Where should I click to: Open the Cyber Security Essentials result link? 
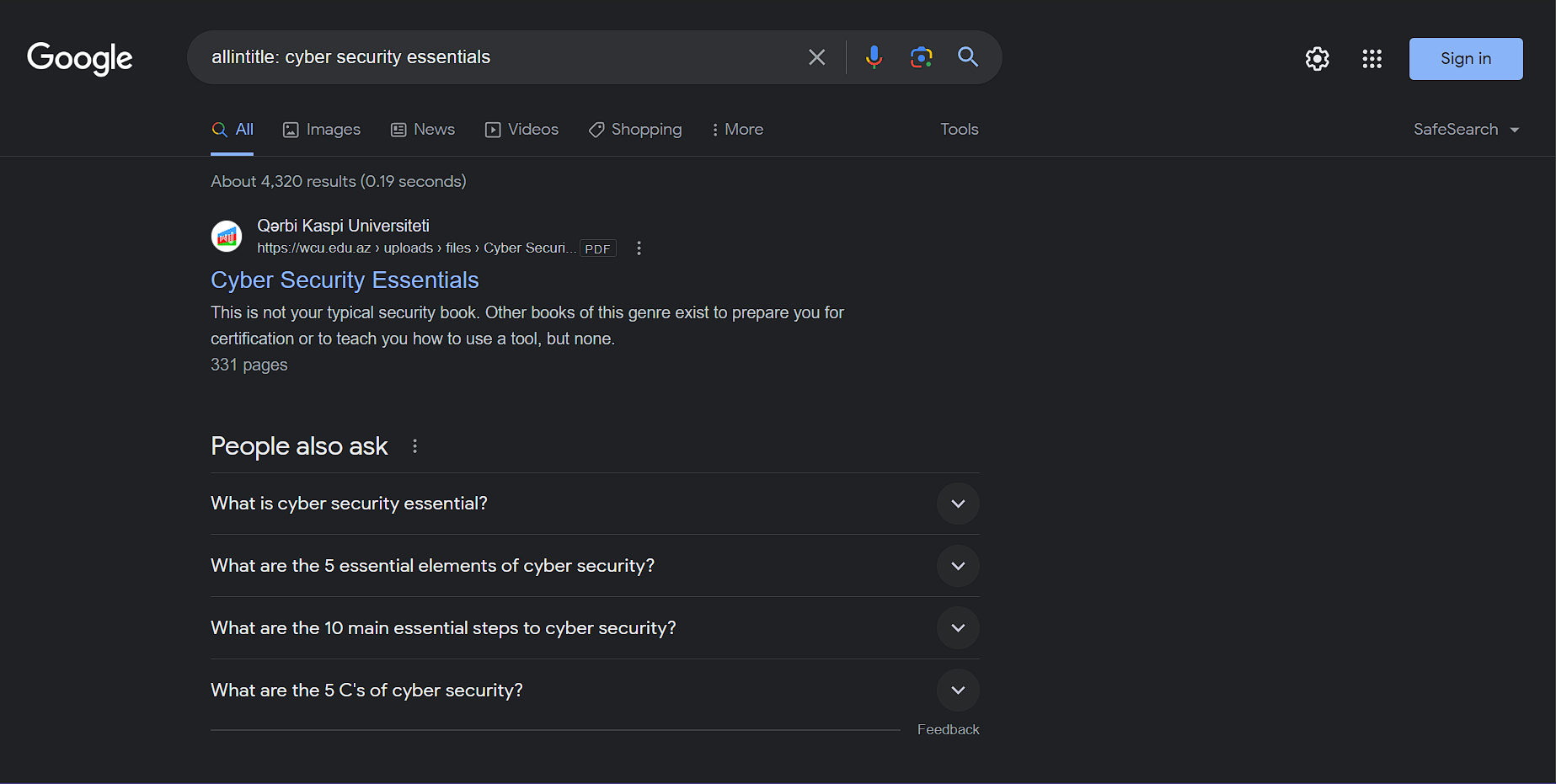pos(345,280)
